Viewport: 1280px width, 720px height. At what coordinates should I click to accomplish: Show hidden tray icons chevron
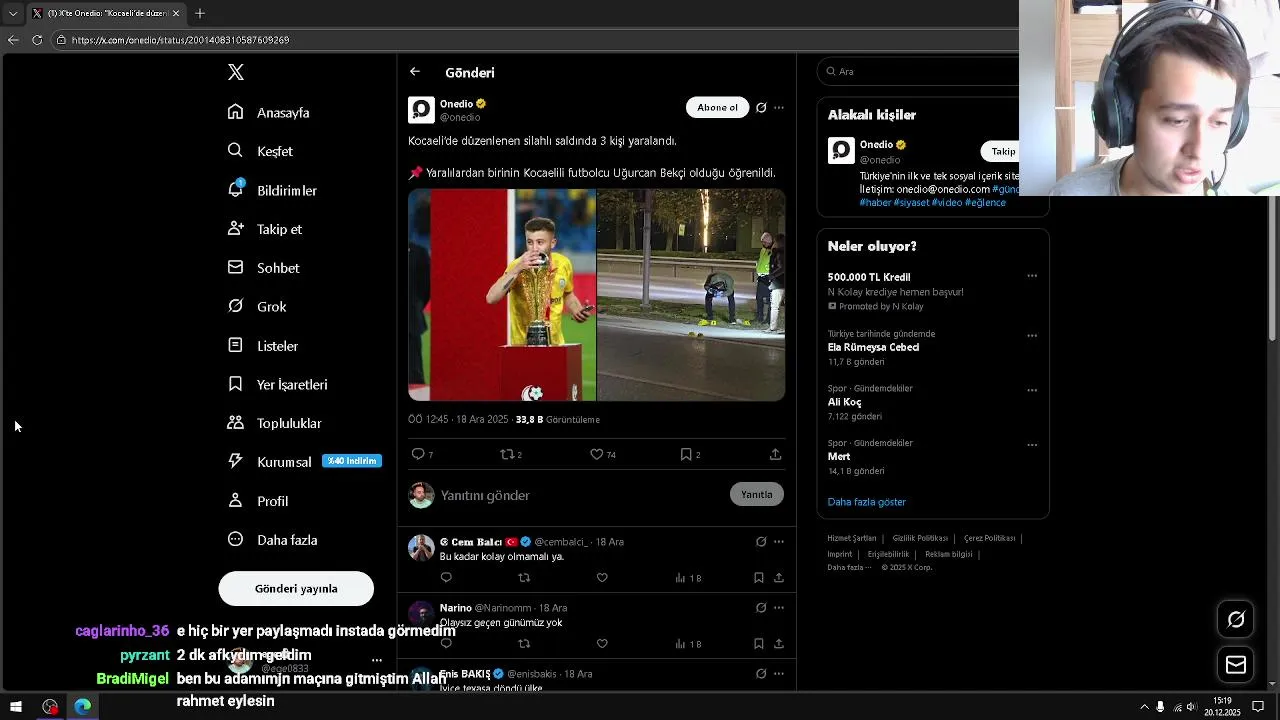pyautogui.click(x=1144, y=707)
